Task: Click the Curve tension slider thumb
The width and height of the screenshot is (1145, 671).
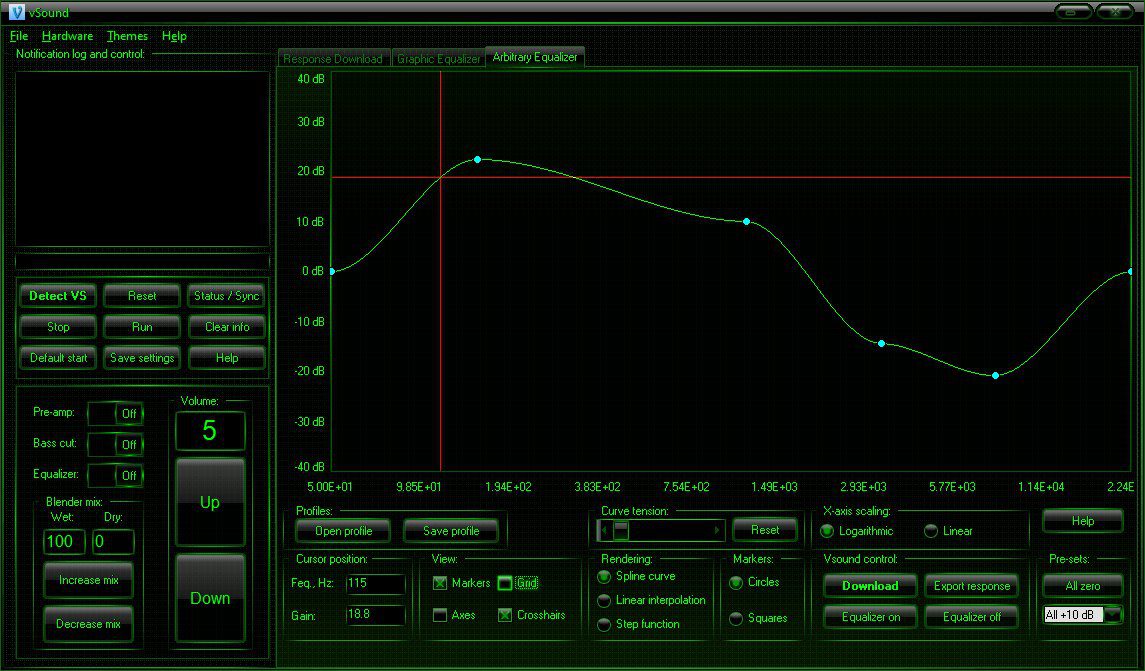Action: (x=621, y=530)
